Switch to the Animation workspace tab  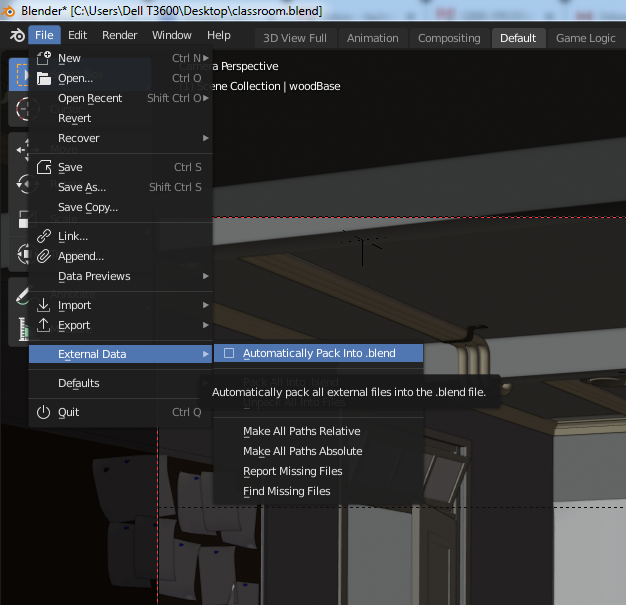tap(372, 38)
